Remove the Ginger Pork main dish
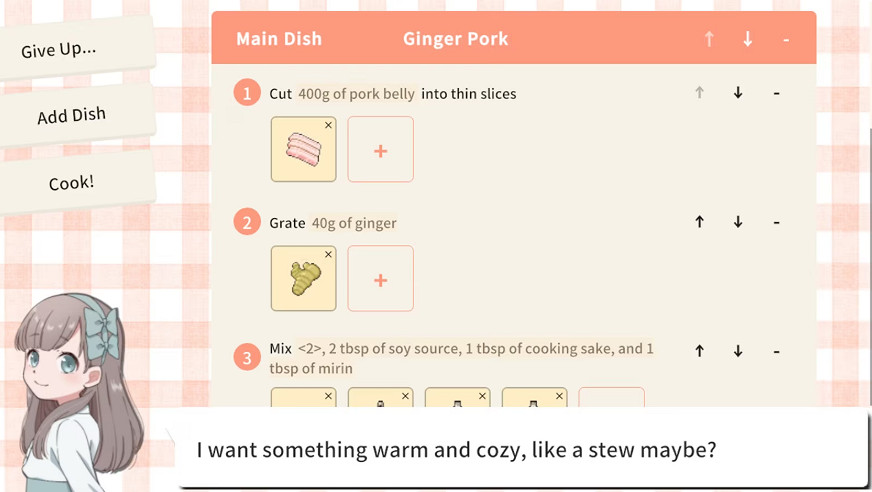 click(786, 39)
